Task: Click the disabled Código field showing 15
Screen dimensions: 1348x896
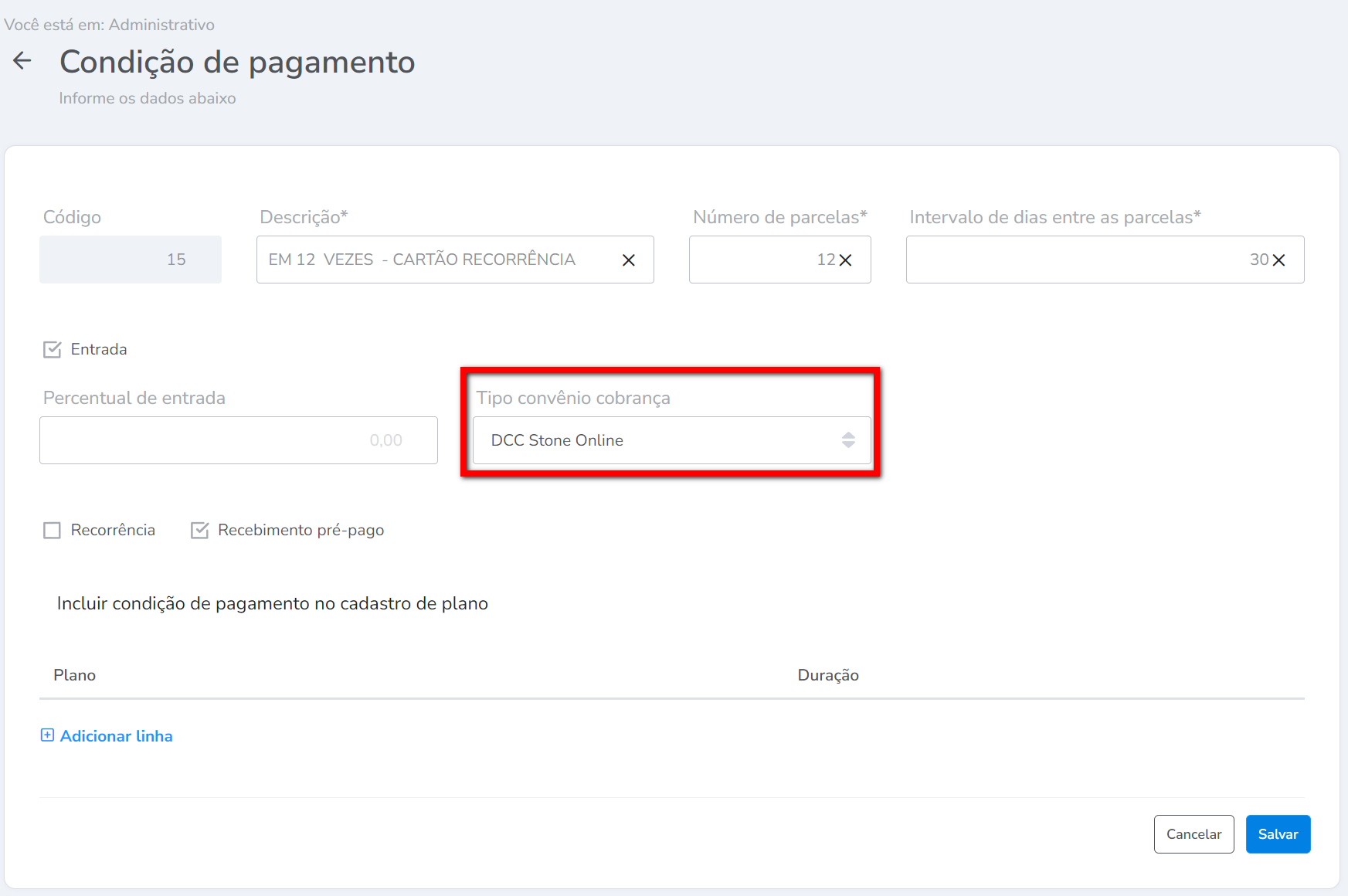Action: 131,260
